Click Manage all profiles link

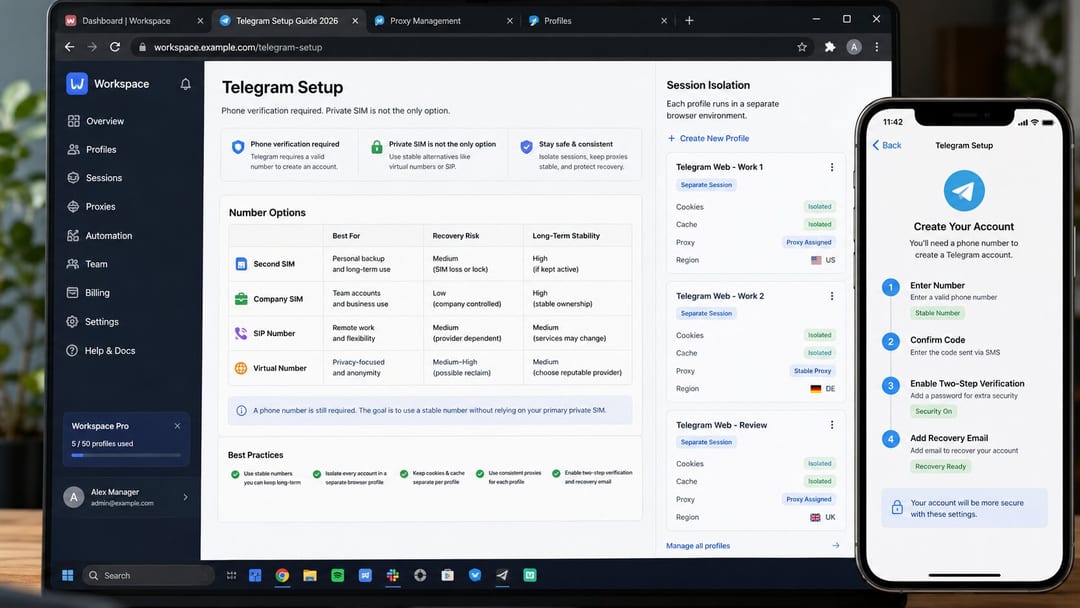(x=698, y=545)
